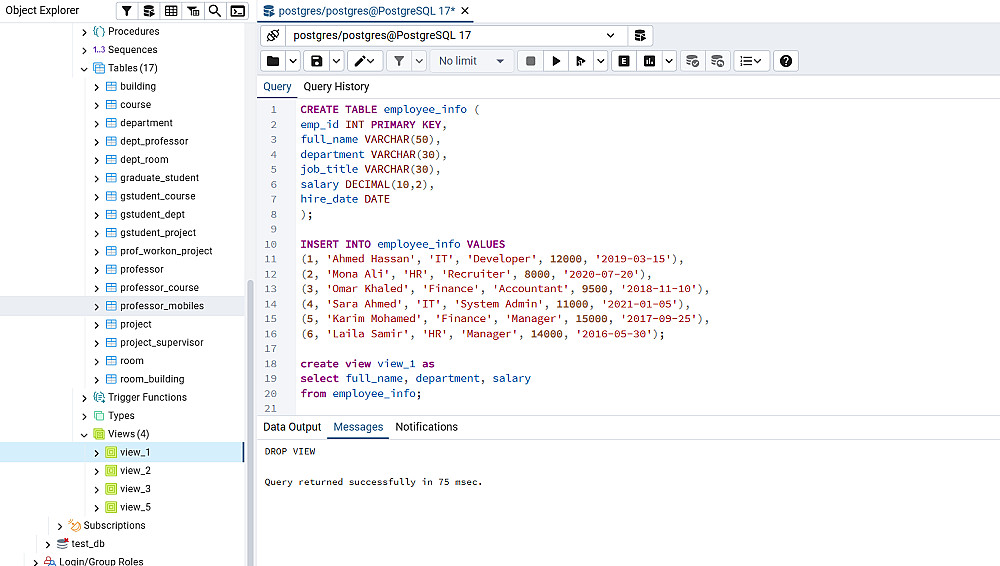Open the Notifications tab
This screenshot has height=566, width=1000.
click(426, 427)
